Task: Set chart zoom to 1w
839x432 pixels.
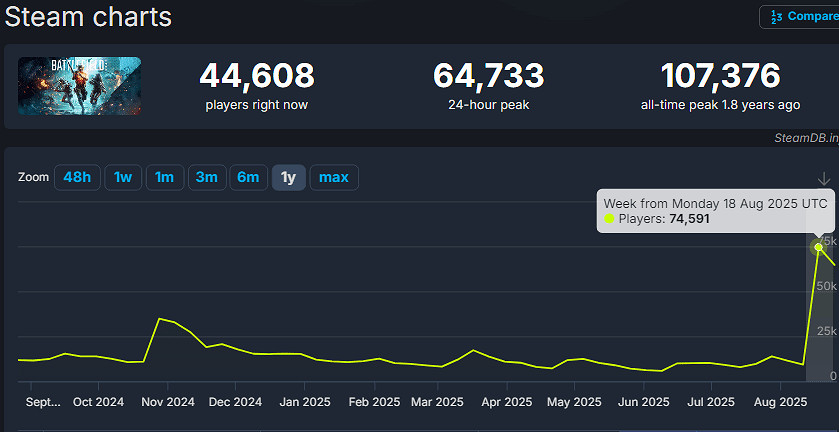Action: point(122,178)
